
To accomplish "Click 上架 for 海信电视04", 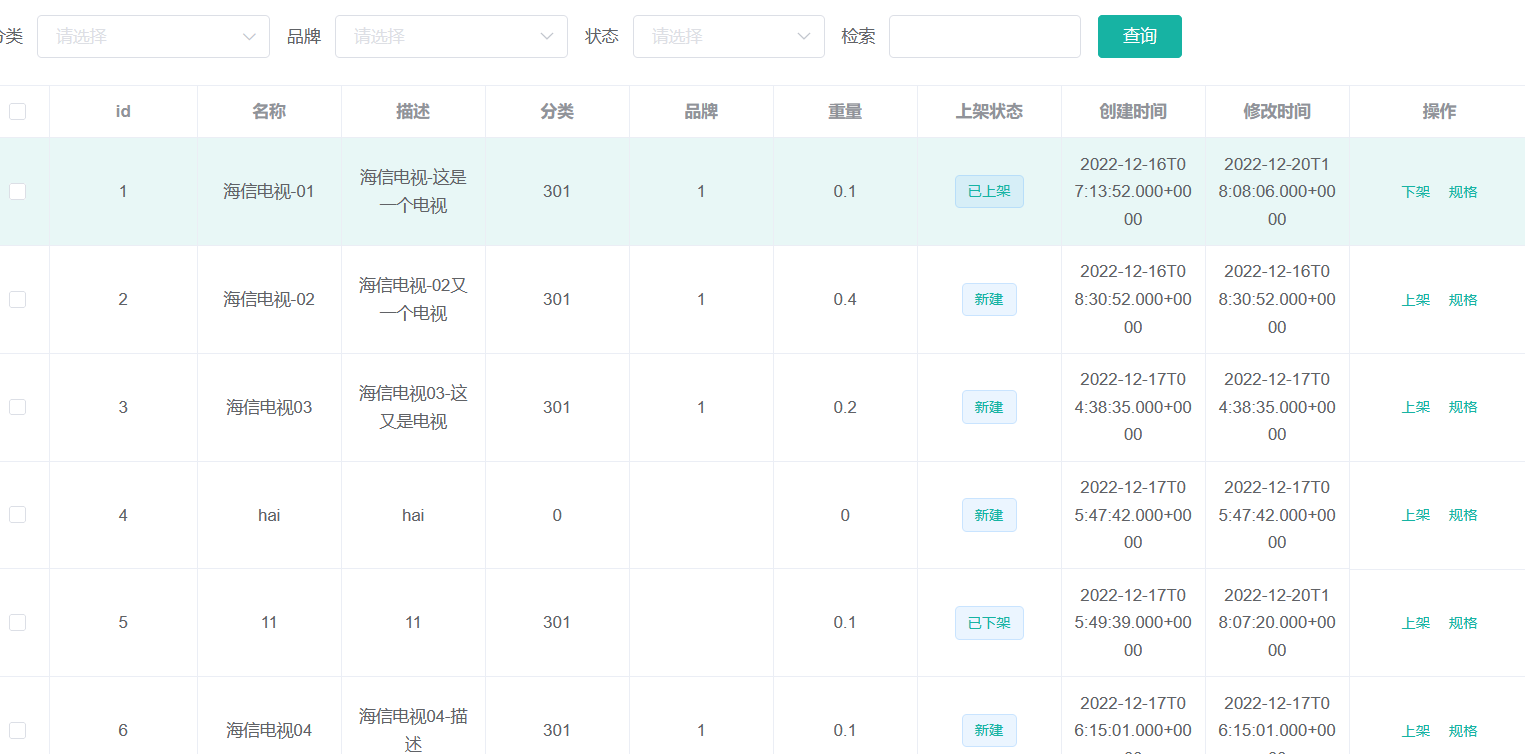I will [1416, 731].
